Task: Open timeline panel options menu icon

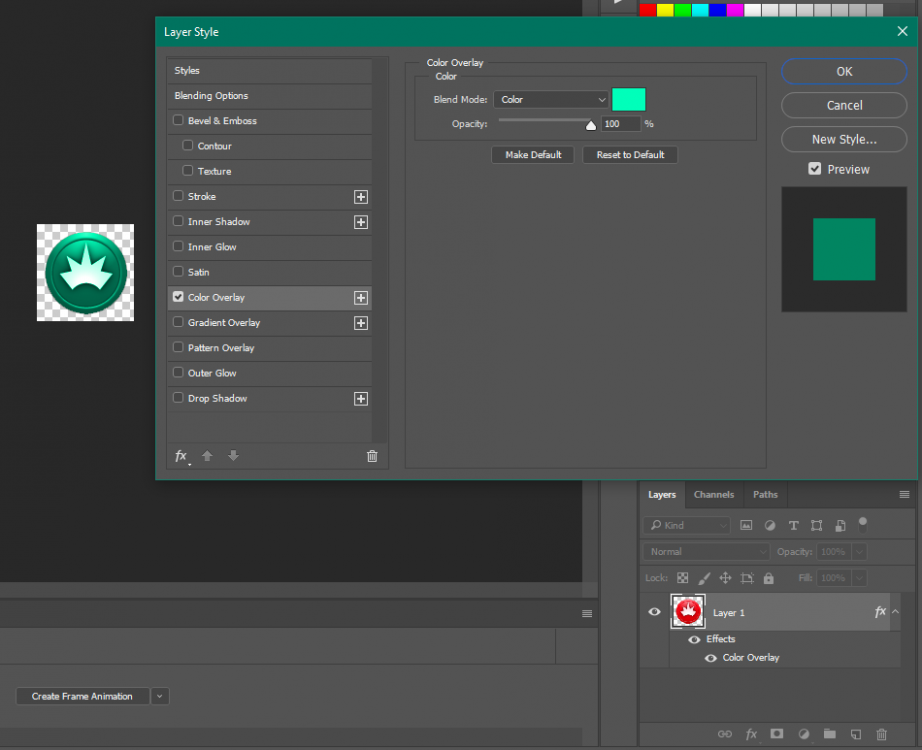Action: click(x=587, y=614)
